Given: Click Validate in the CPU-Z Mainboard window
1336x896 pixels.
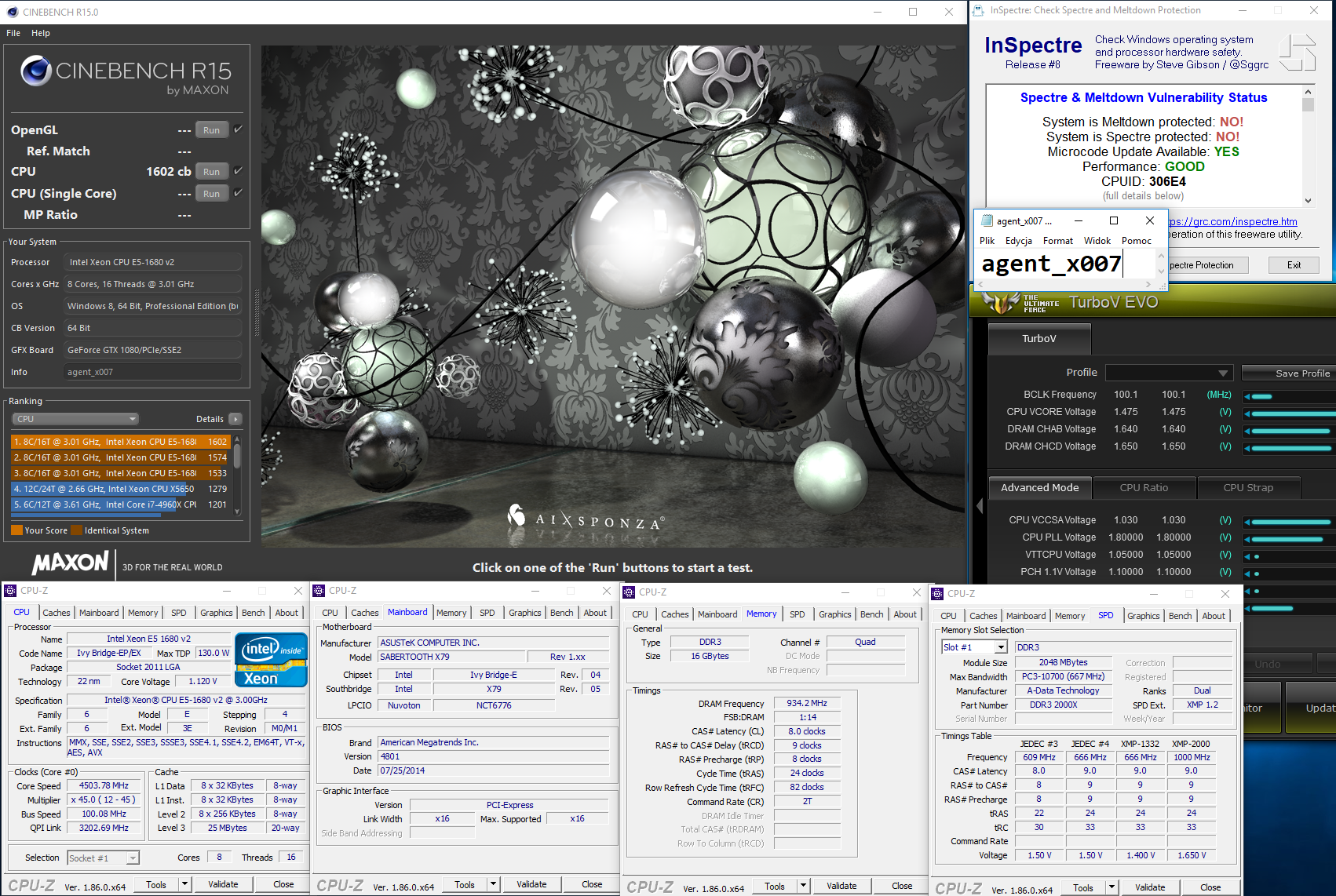Looking at the screenshot, I should pos(531,884).
